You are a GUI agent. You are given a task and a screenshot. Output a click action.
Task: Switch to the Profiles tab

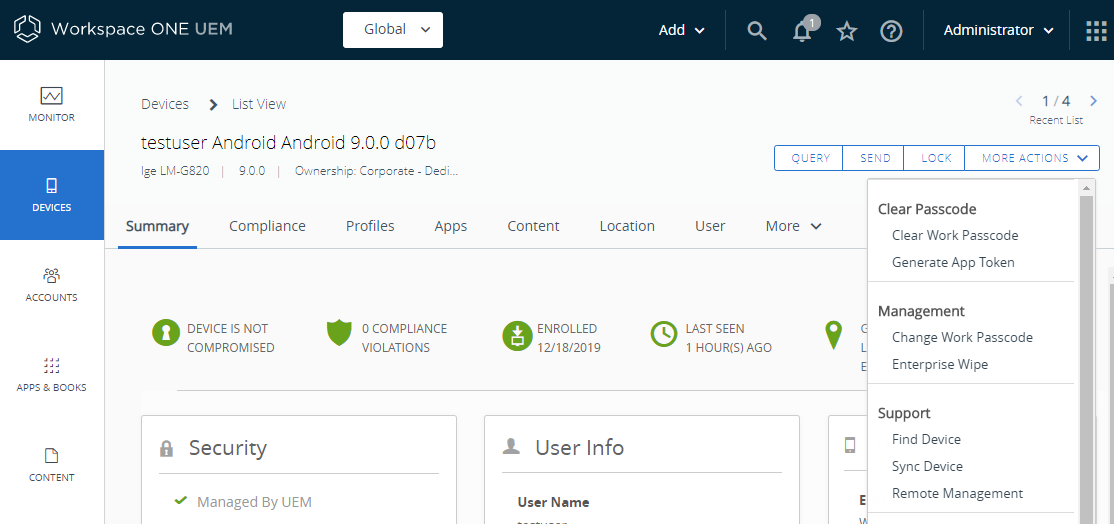pyautogui.click(x=370, y=226)
